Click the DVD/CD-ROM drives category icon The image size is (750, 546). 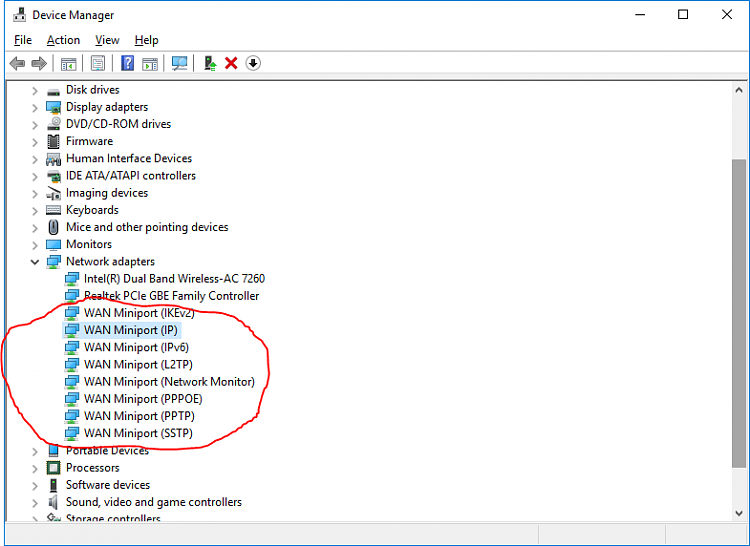click(54, 124)
